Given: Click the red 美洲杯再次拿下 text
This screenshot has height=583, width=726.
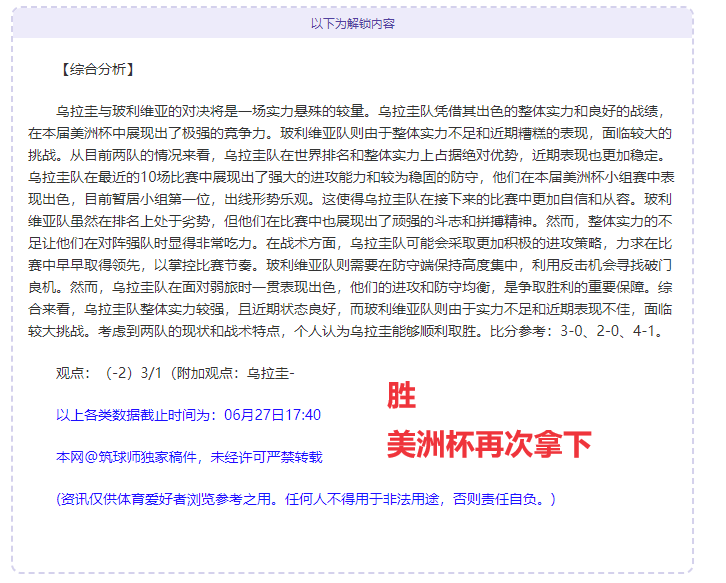Looking at the screenshot, I should 489,444.
